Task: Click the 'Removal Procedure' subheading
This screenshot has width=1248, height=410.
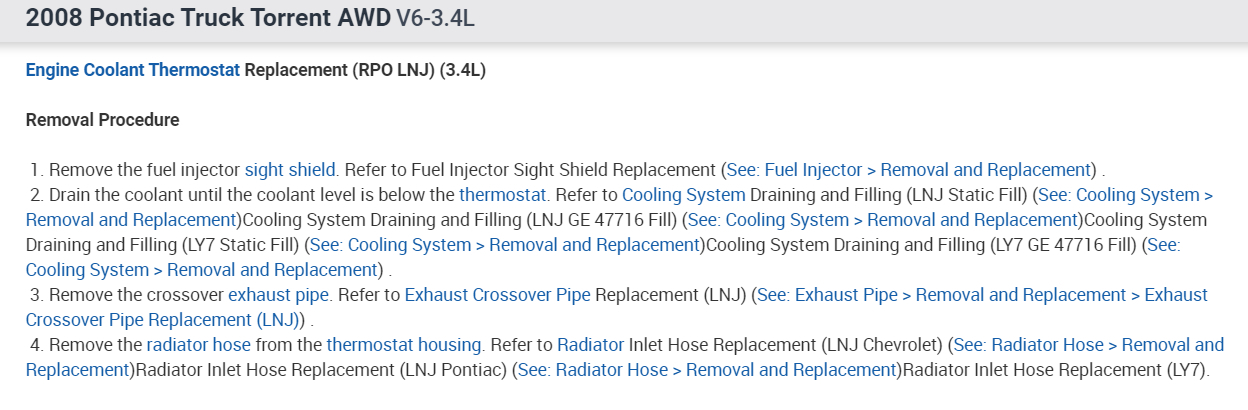Action: [x=102, y=120]
